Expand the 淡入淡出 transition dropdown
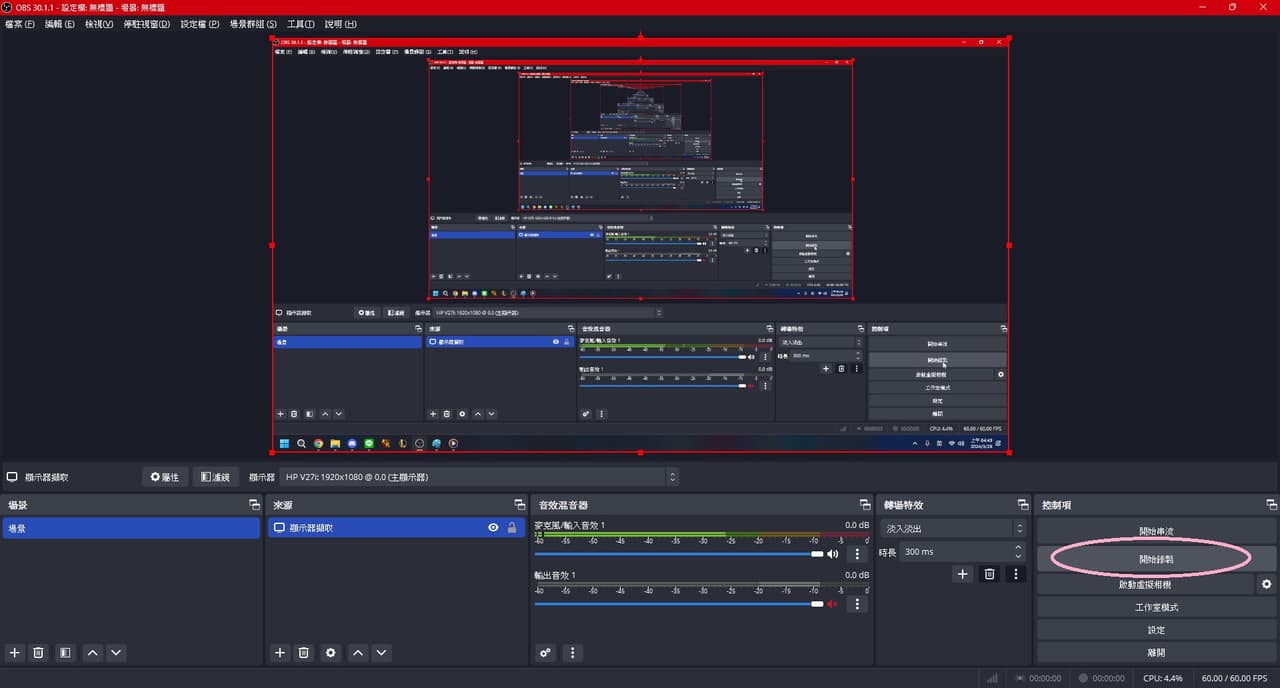1280x688 pixels. point(954,528)
